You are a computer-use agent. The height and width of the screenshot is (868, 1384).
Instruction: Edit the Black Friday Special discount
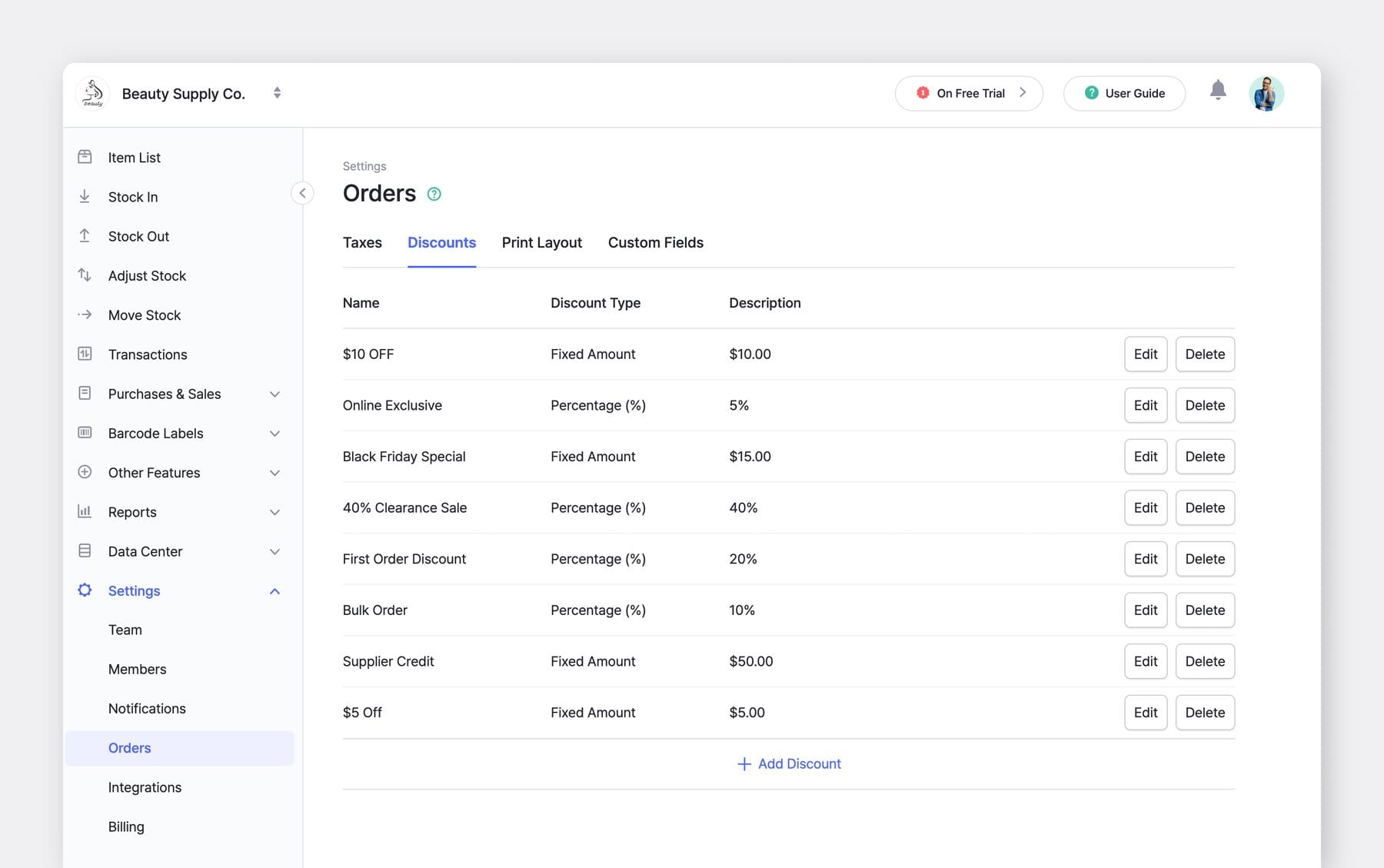click(1145, 456)
